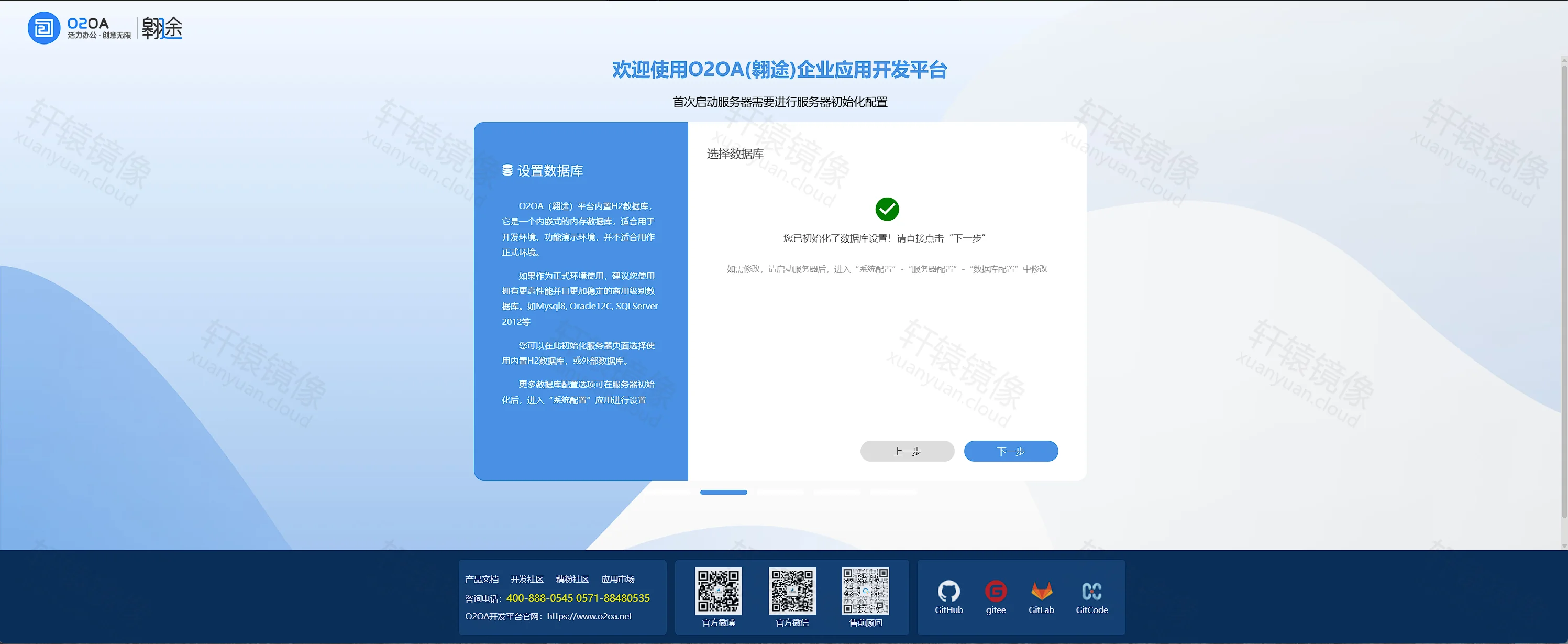This screenshot has height=644, width=1568.
Task: Click the 上一步 button
Action: pos(907,451)
